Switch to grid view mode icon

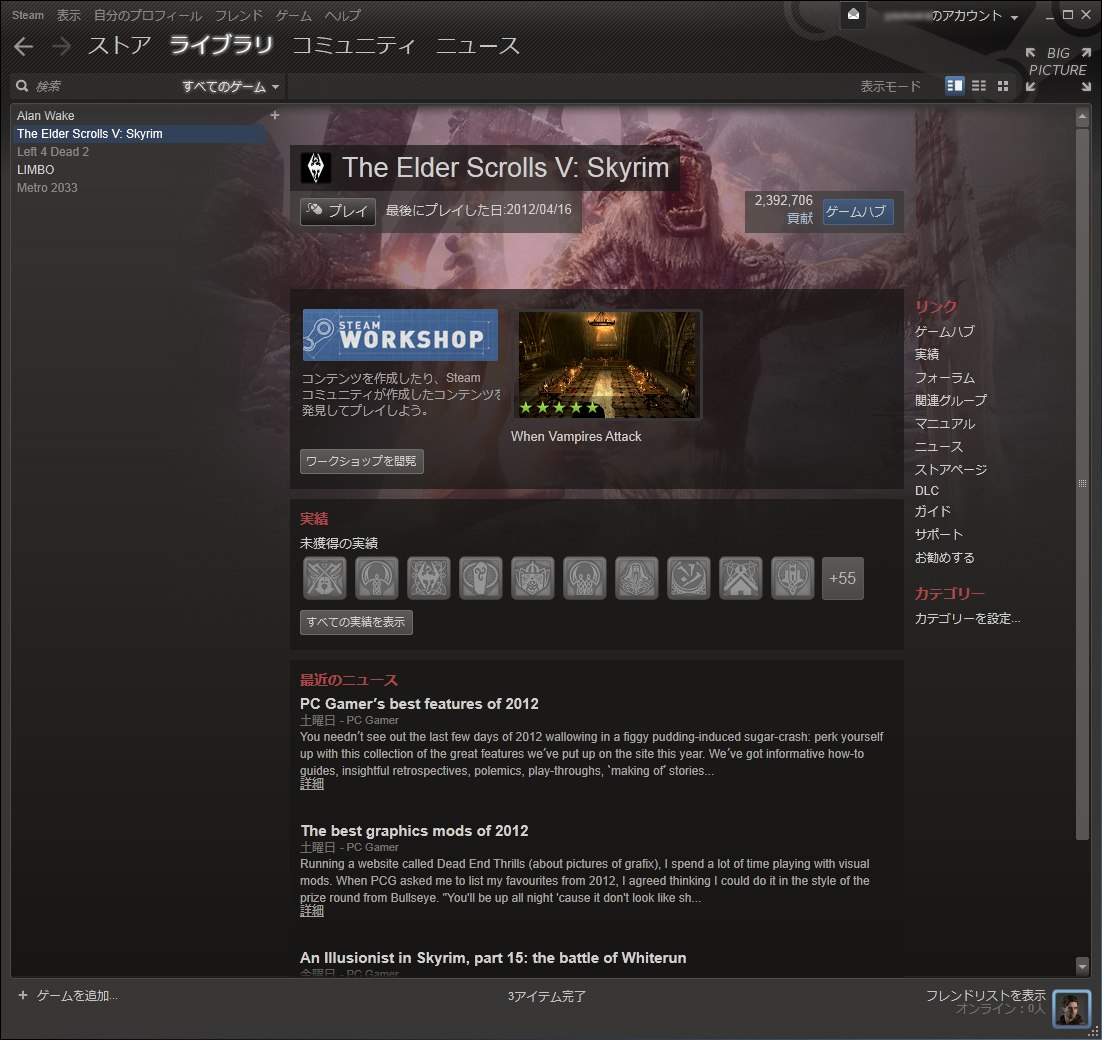1003,86
